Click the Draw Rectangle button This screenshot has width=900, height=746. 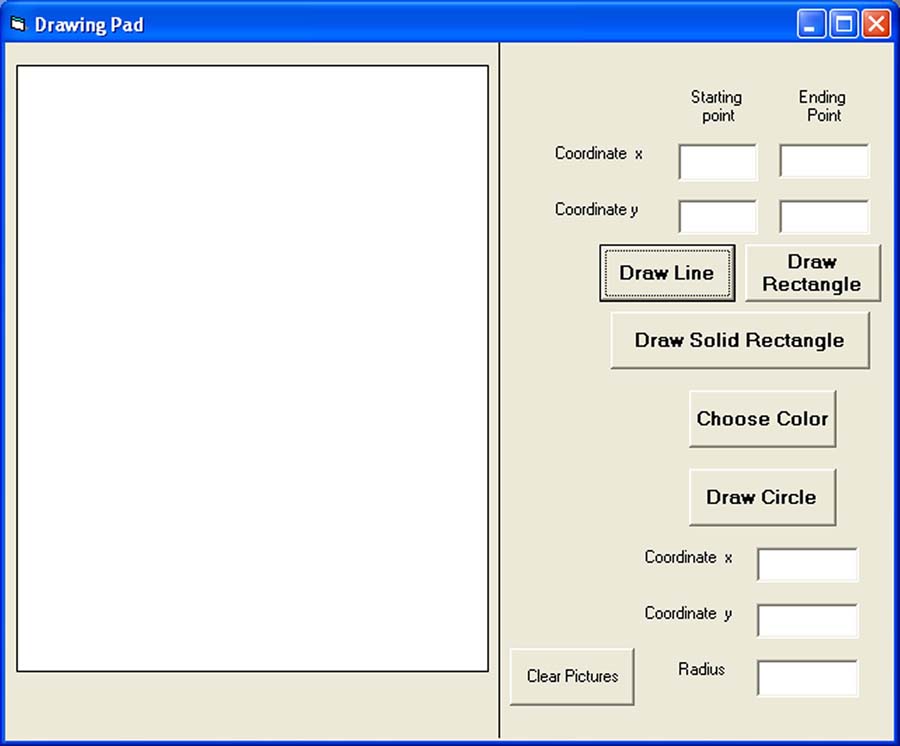[x=812, y=272]
